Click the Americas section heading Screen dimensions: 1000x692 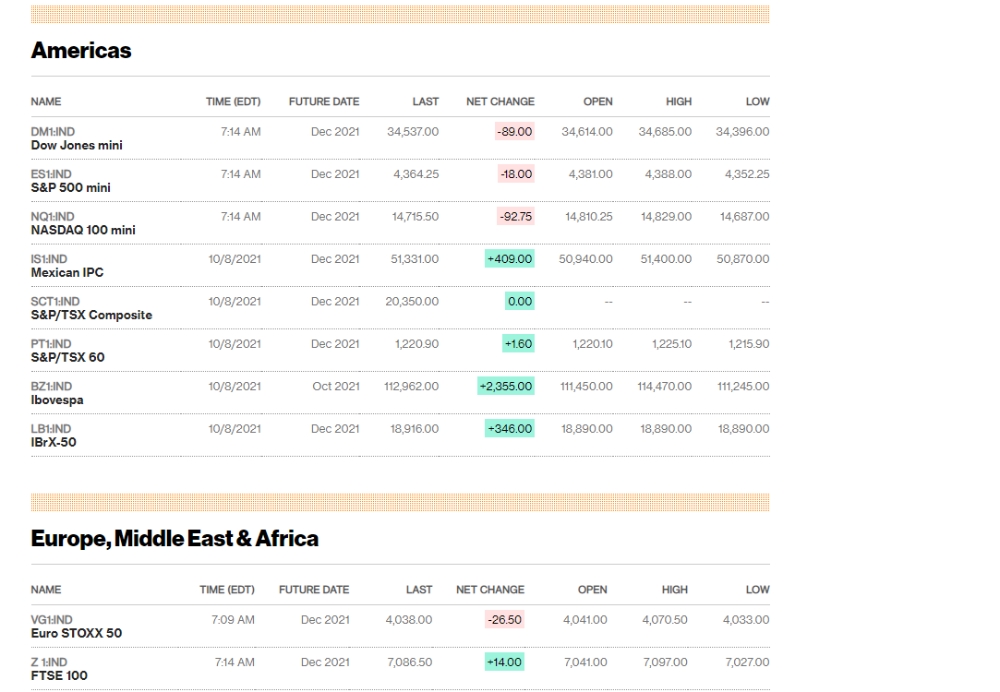tap(81, 50)
